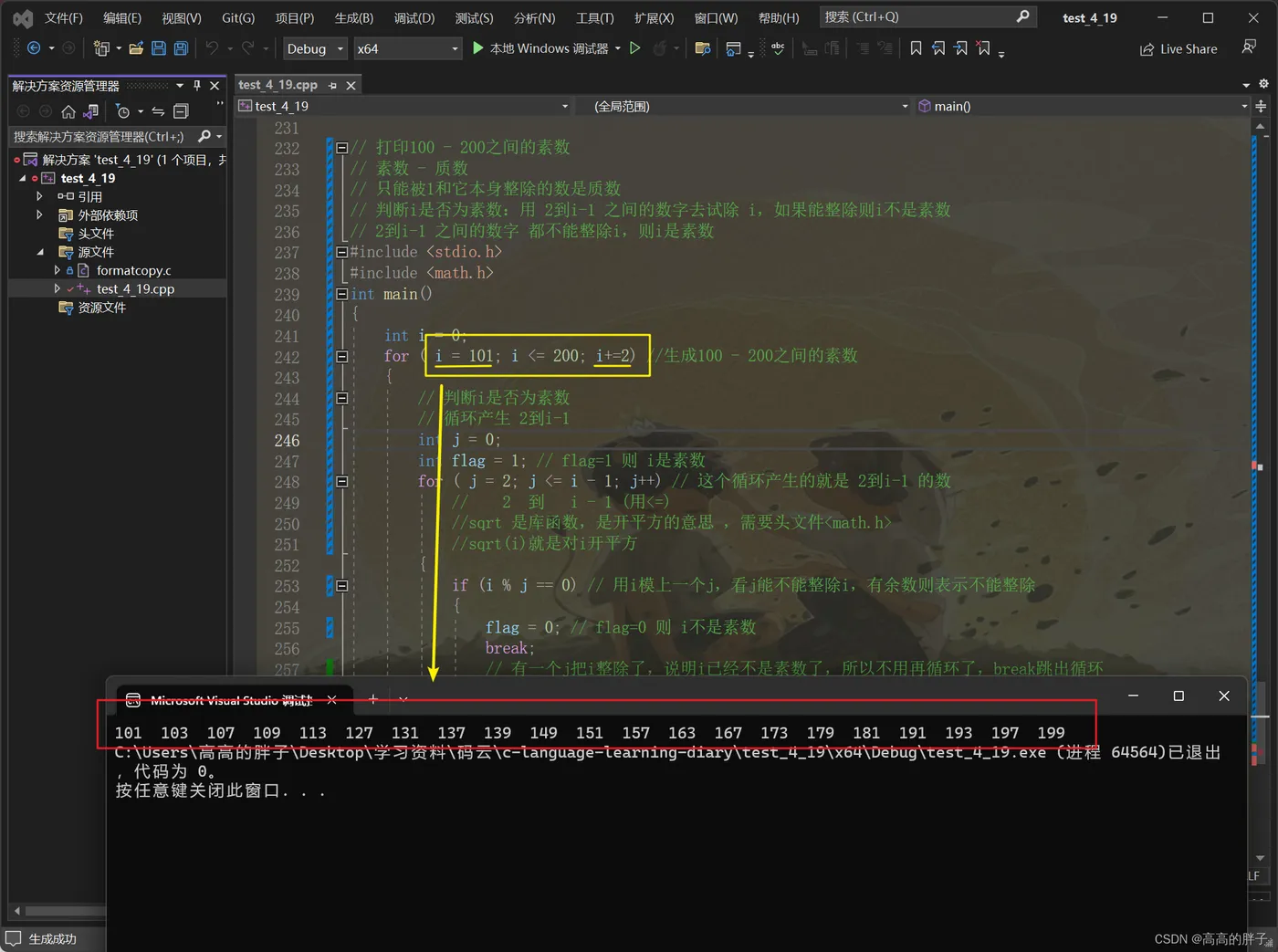The image size is (1278, 952).
Task: Clear all bookmarks icon
Action: pos(983,48)
